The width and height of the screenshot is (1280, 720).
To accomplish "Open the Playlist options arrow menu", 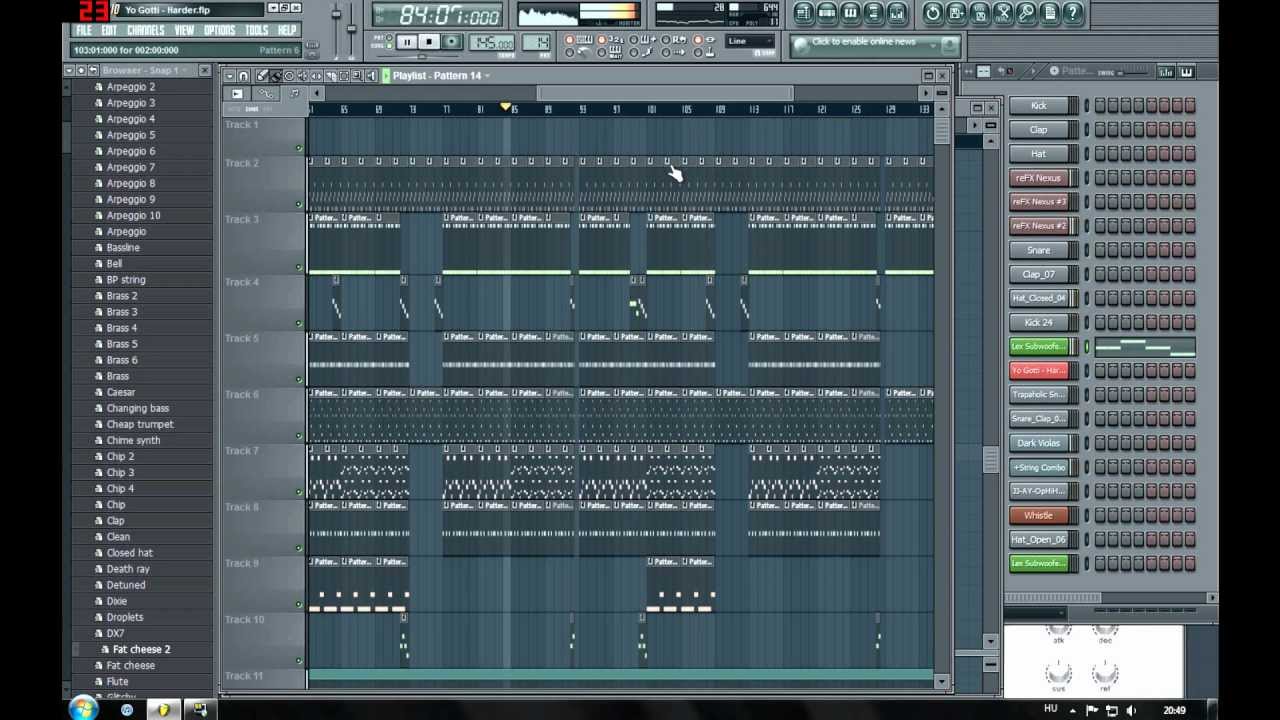I will pyautogui.click(x=229, y=76).
